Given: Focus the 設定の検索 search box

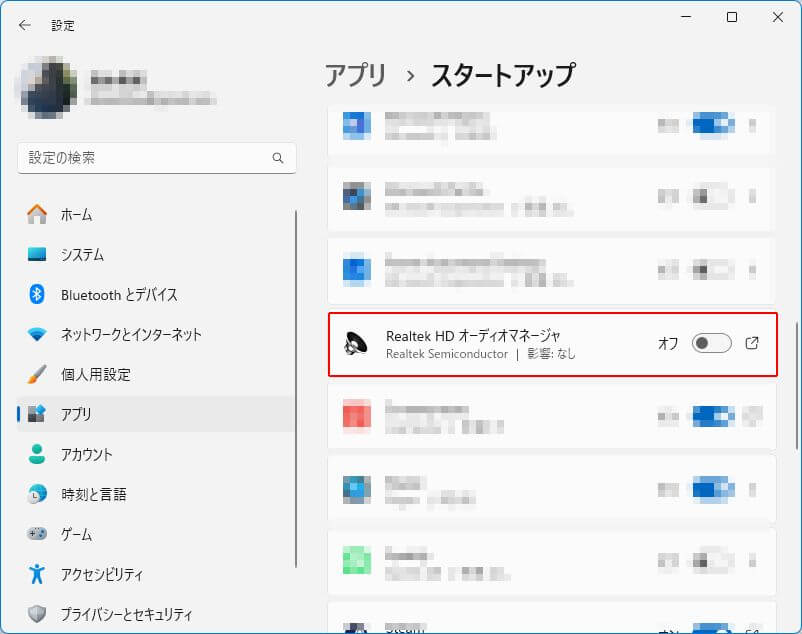Looking at the screenshot, I should 145,158.
